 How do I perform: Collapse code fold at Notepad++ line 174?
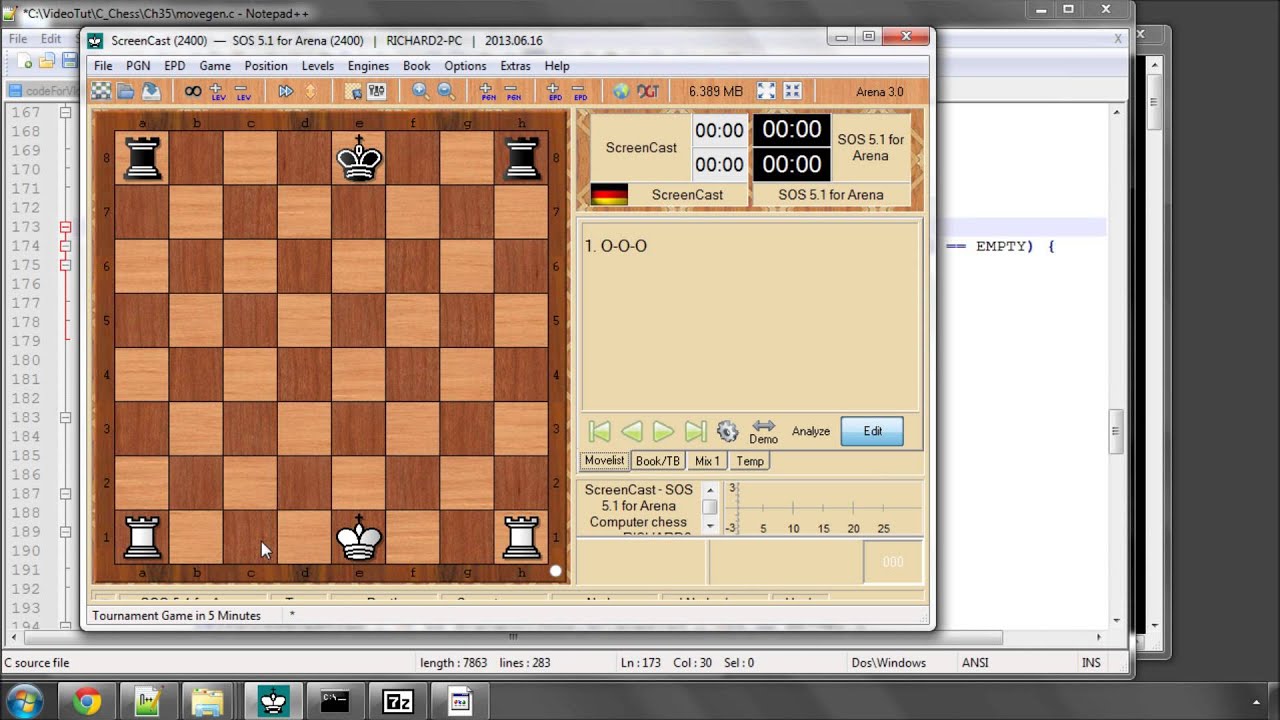pyautogui.click(x=66, y=246)
